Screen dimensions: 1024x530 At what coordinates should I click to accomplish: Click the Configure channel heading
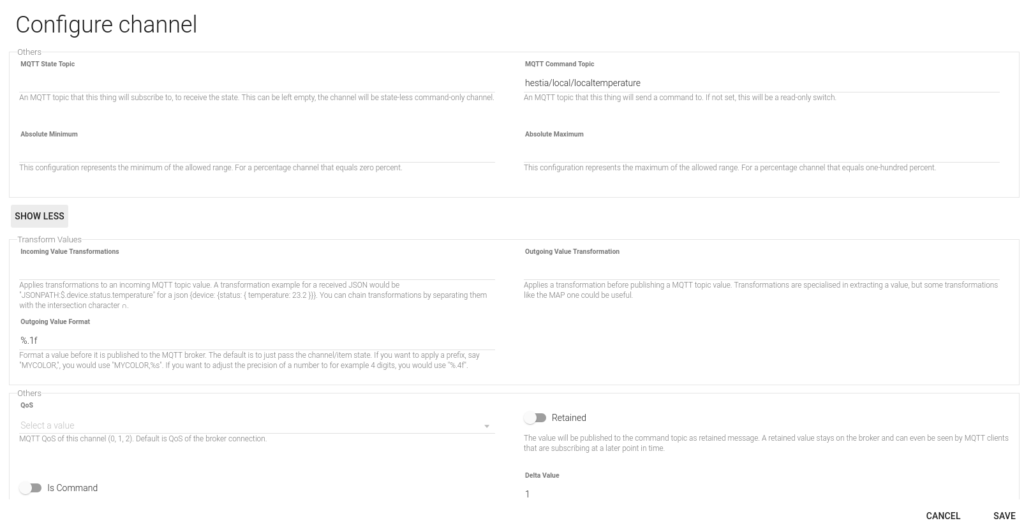(x=106, y=25)
